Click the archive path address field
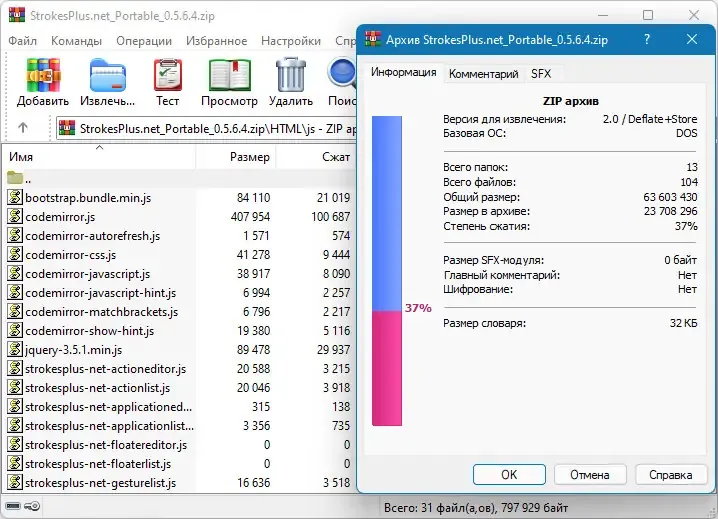 tap(206, 128)
